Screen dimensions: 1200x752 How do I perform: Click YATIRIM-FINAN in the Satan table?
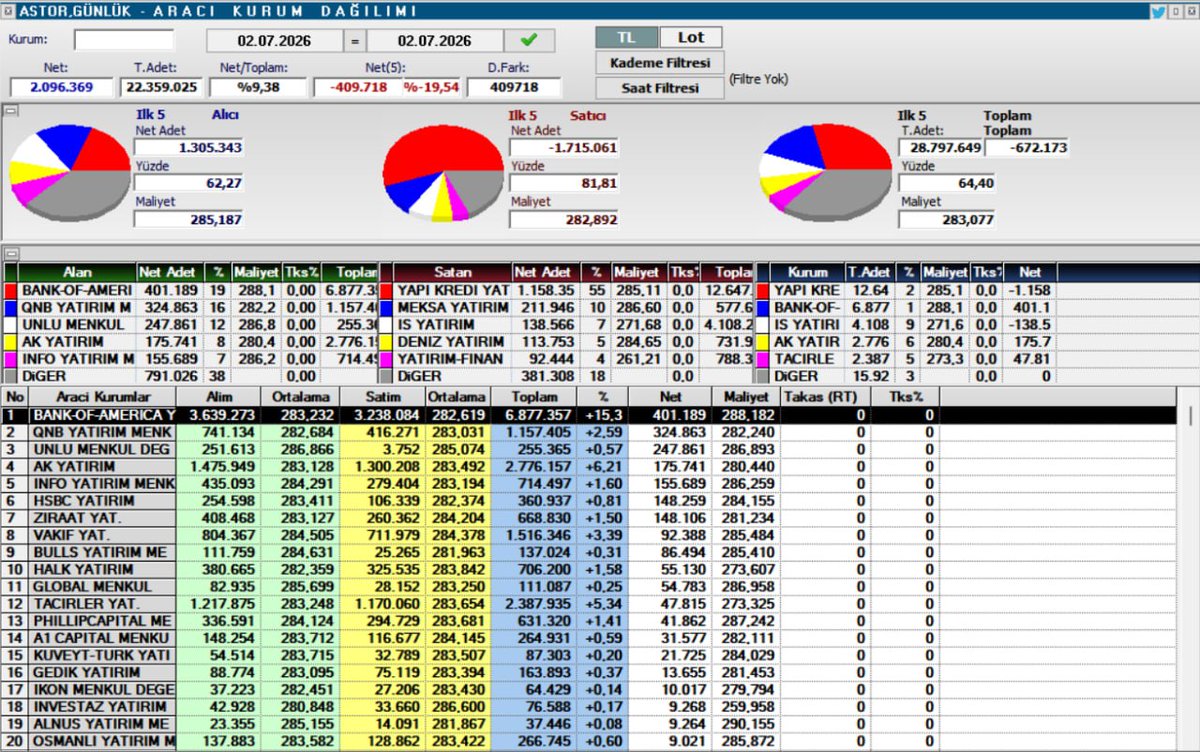(x=449, y=358)
